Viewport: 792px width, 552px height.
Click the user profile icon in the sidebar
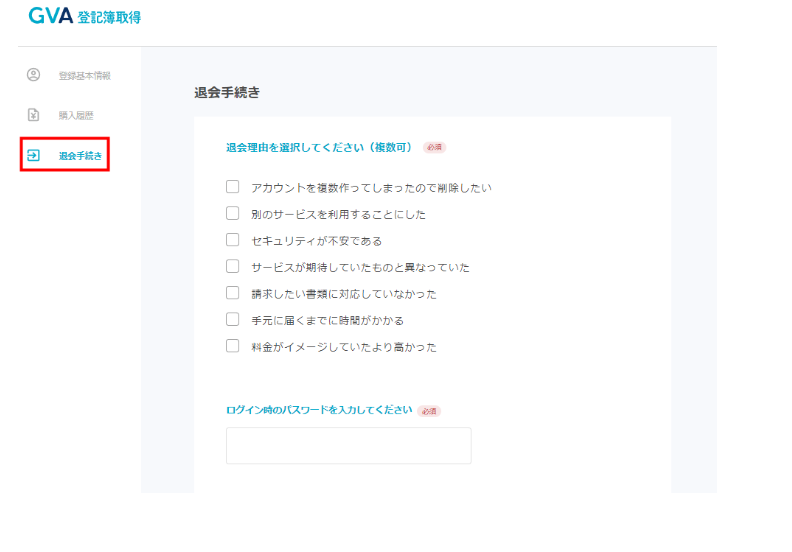pyautogui.click(x=33, y=75)
